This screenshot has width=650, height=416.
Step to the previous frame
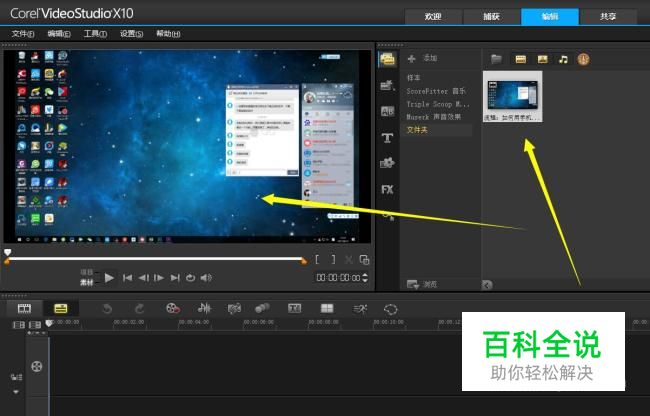coord(143,278)
